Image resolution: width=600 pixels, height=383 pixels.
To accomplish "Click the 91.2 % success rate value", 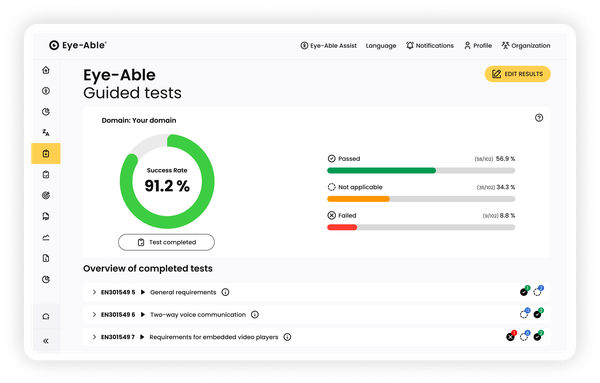I will point(167,186).
